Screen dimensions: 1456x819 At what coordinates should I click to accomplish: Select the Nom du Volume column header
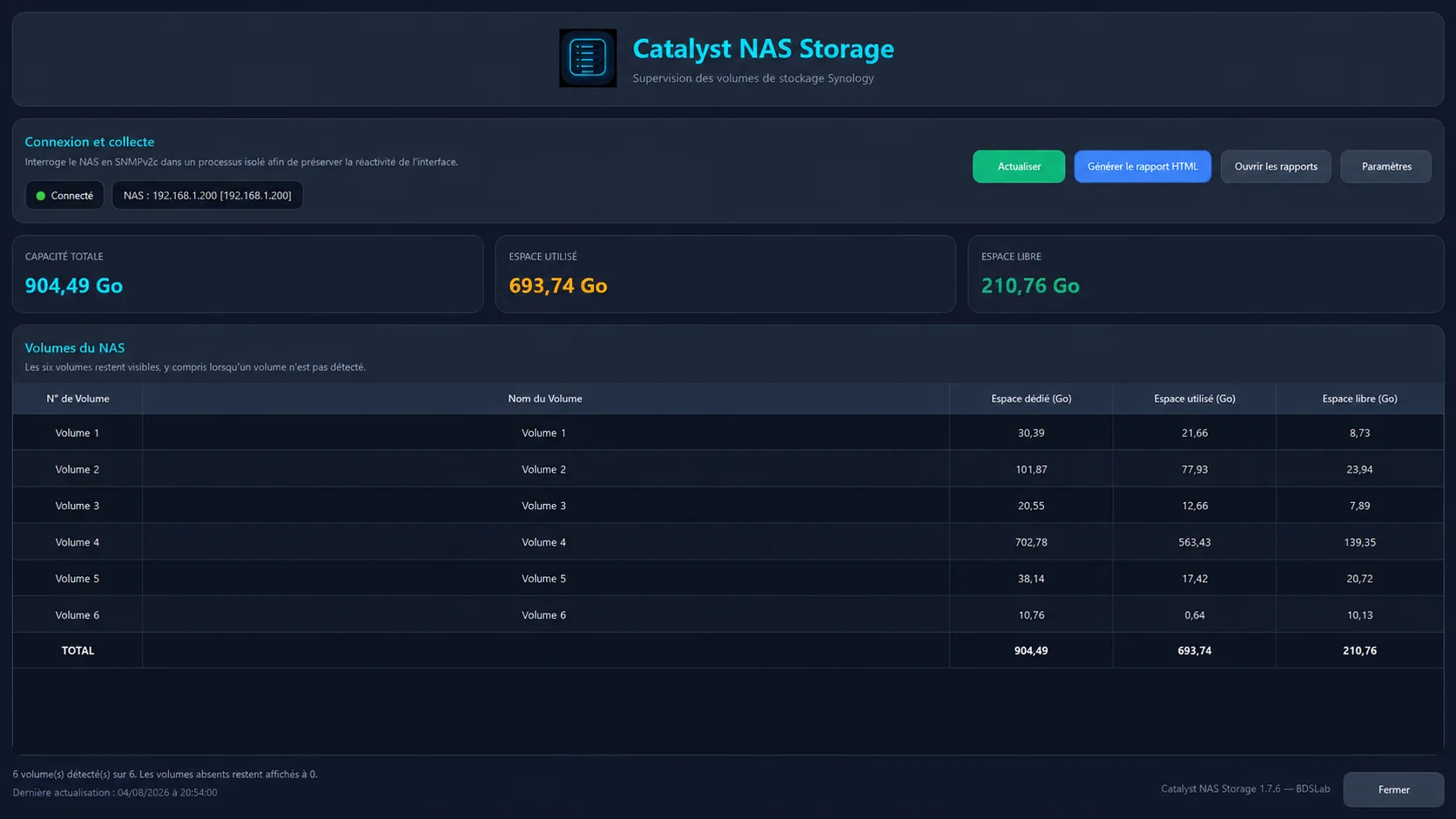click(545, 399)
